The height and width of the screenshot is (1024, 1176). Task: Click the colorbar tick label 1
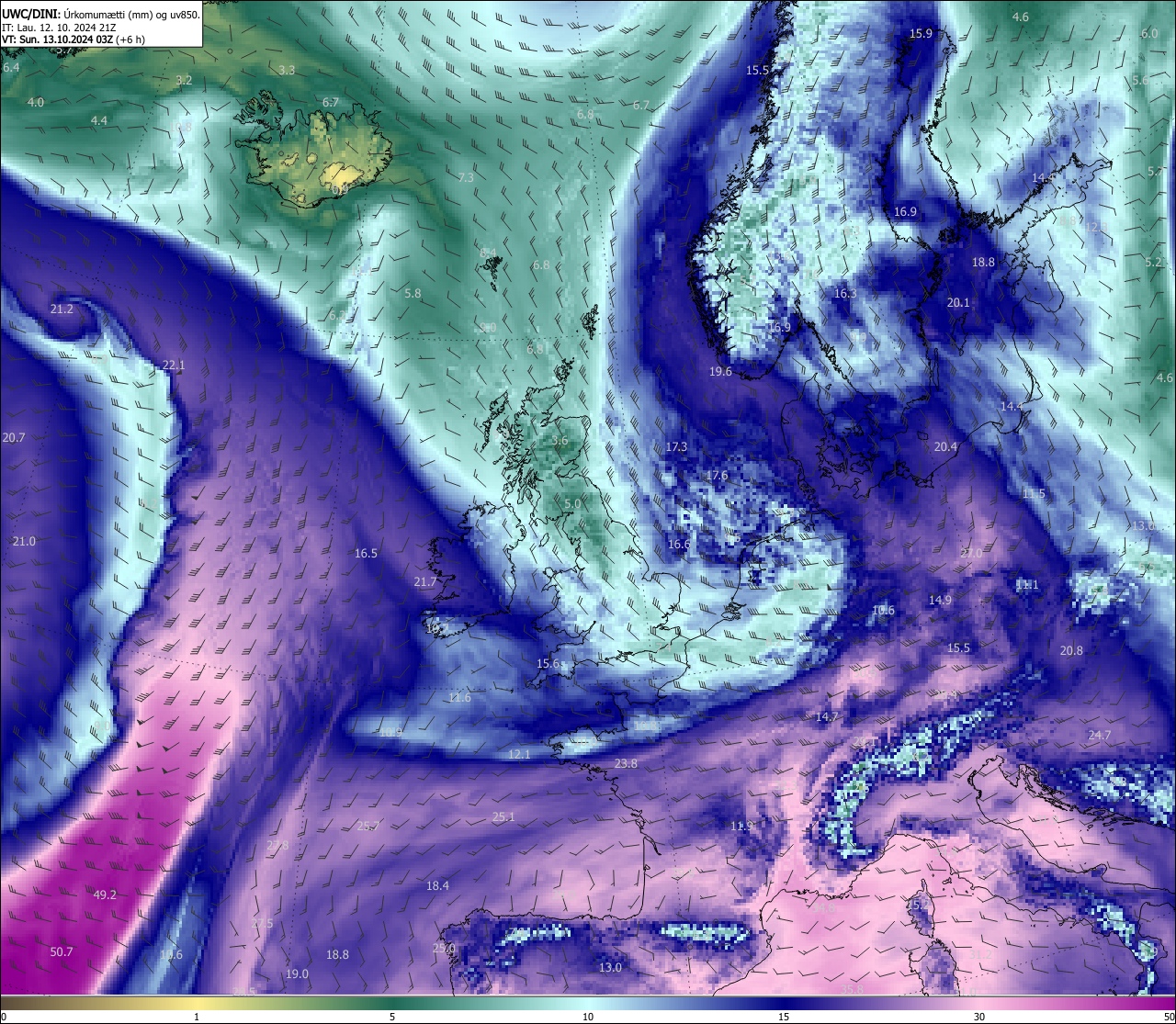point(197,1017)
